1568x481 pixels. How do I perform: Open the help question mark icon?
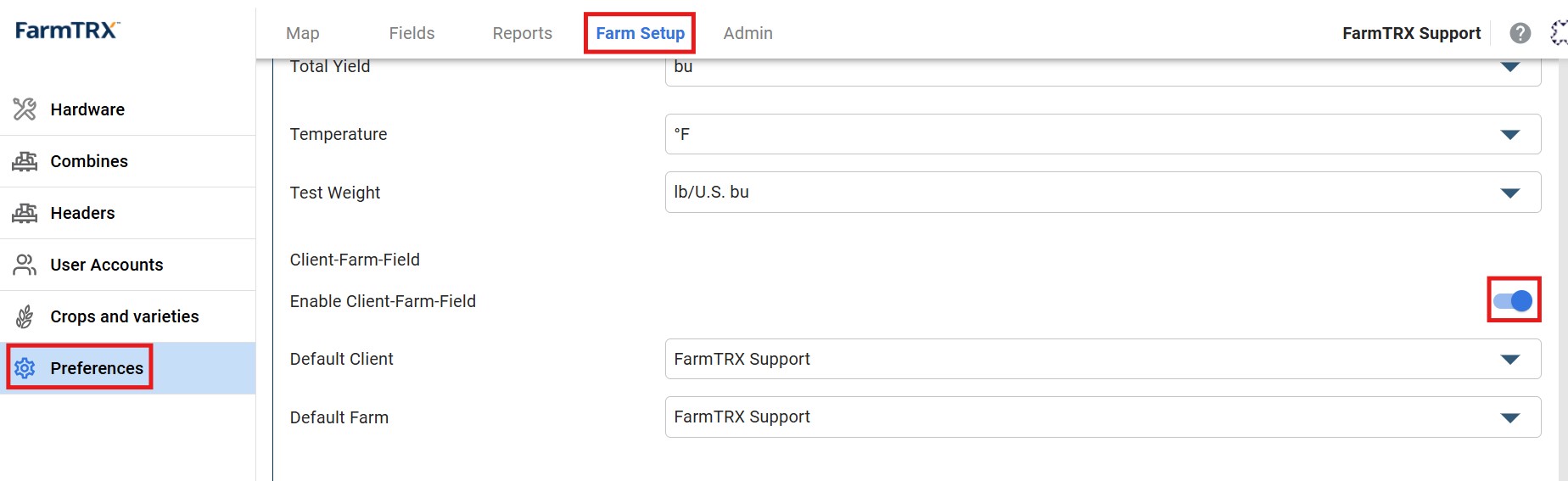(1520, 33)
